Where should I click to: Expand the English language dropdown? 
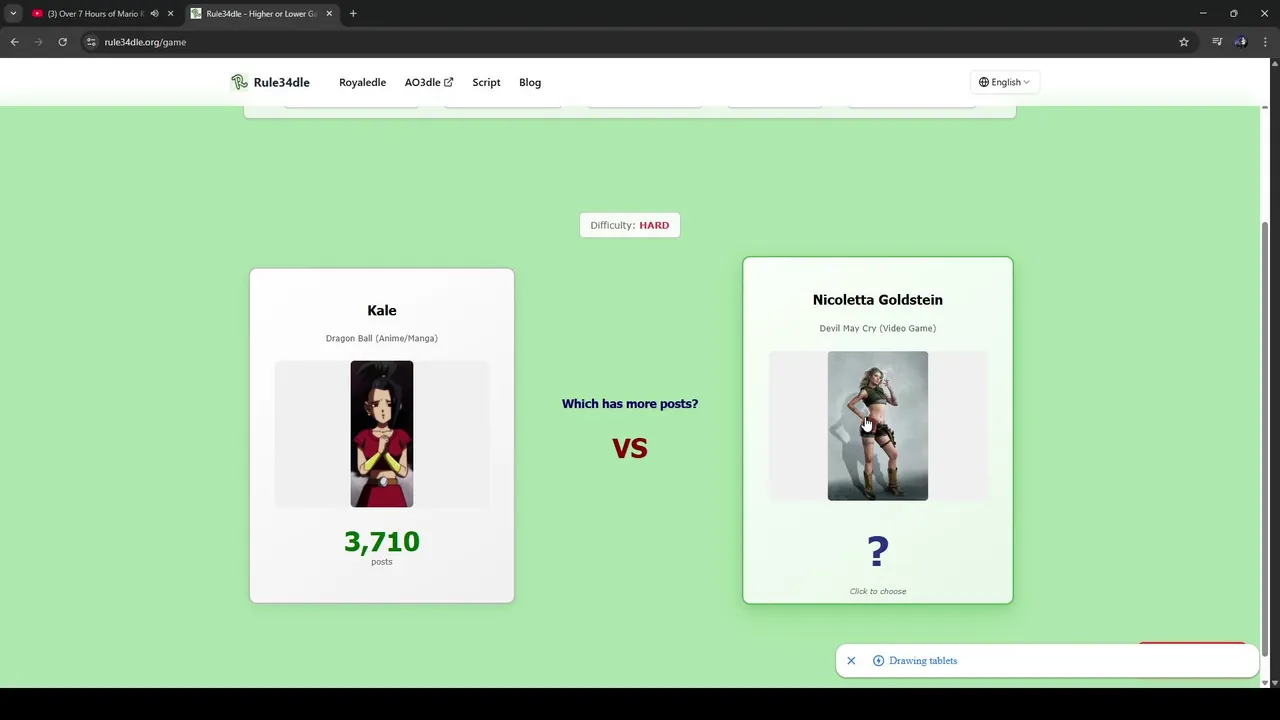tap(1004, 82)
